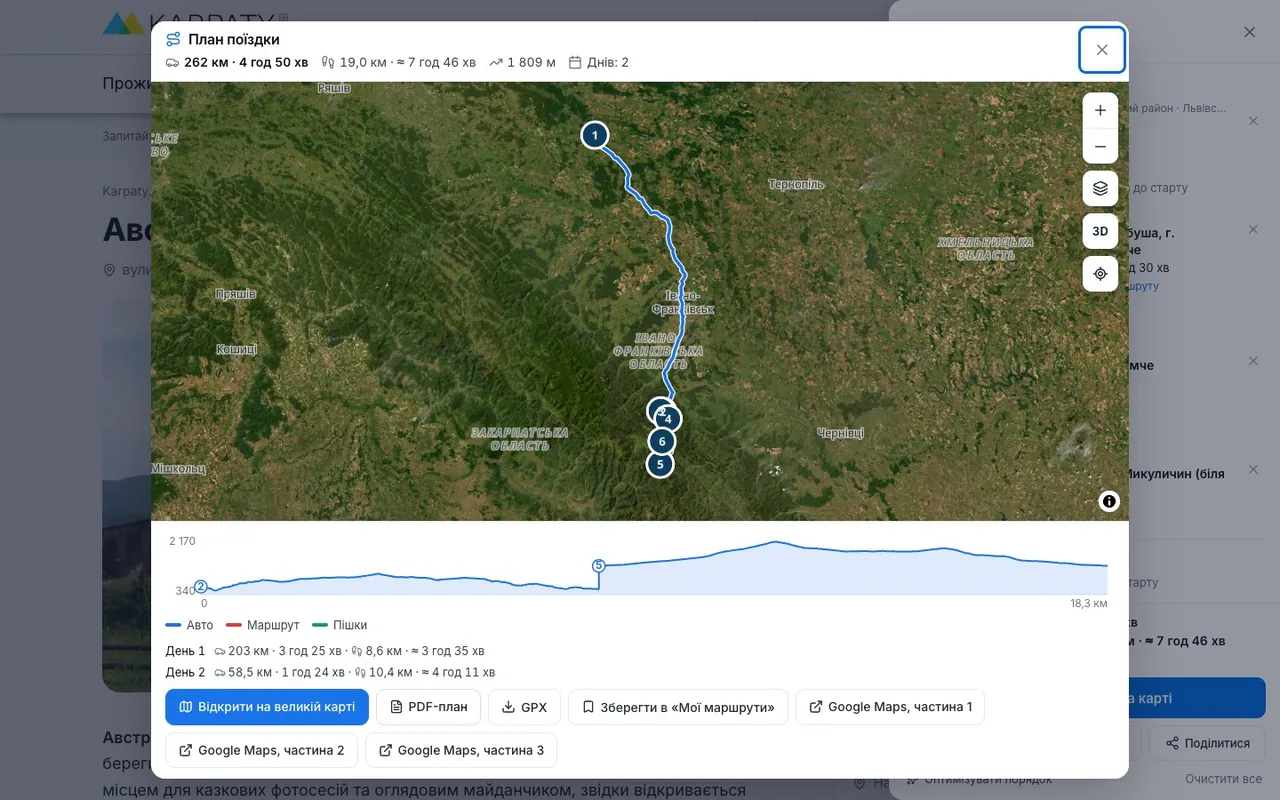Download the PDF plan
1280x800 pixels.
click(x=428, y=707)
